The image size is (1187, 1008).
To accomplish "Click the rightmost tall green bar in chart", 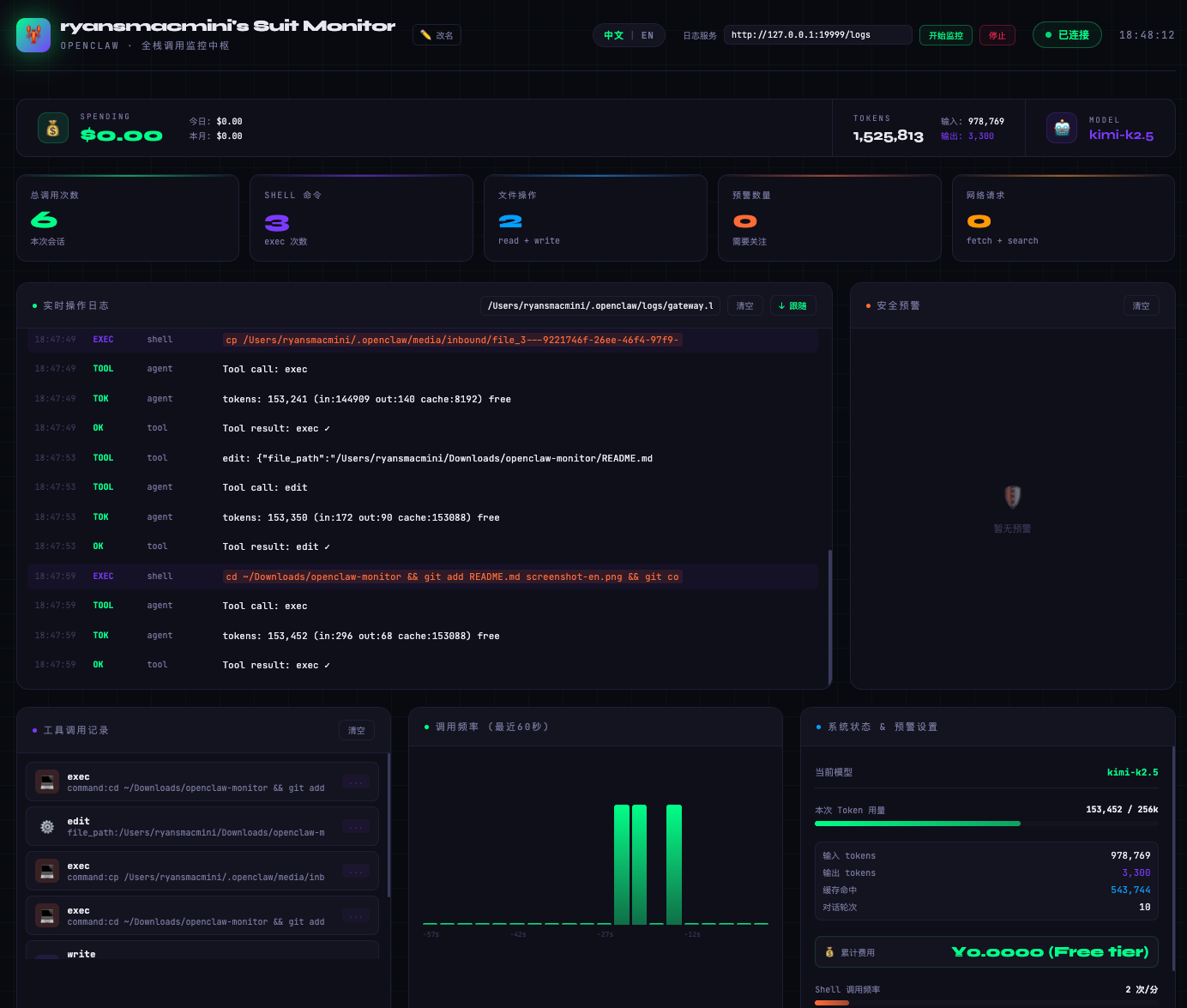I will (x=674, y=864).
